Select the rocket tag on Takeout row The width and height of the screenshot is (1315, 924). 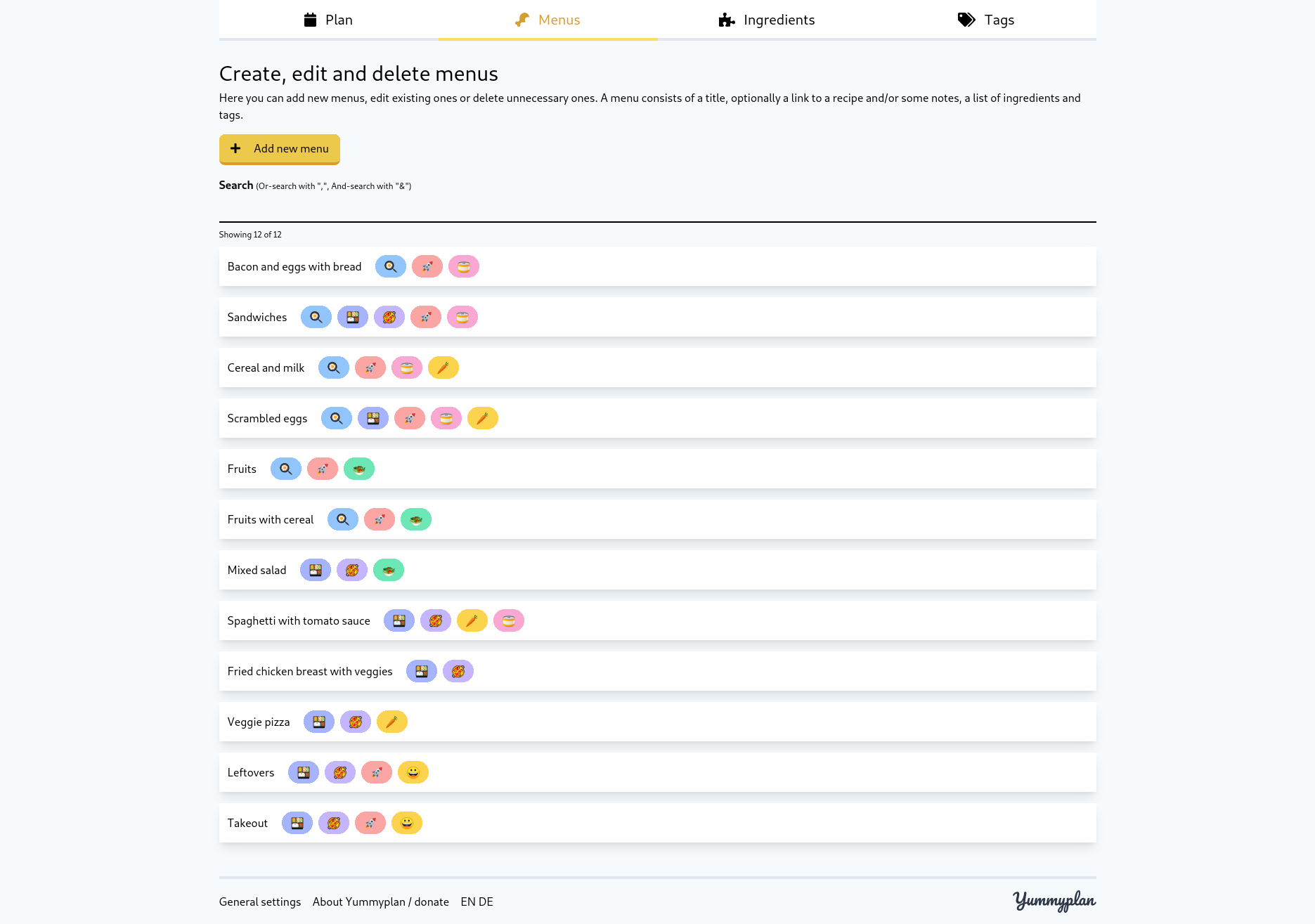pos(370,823)
